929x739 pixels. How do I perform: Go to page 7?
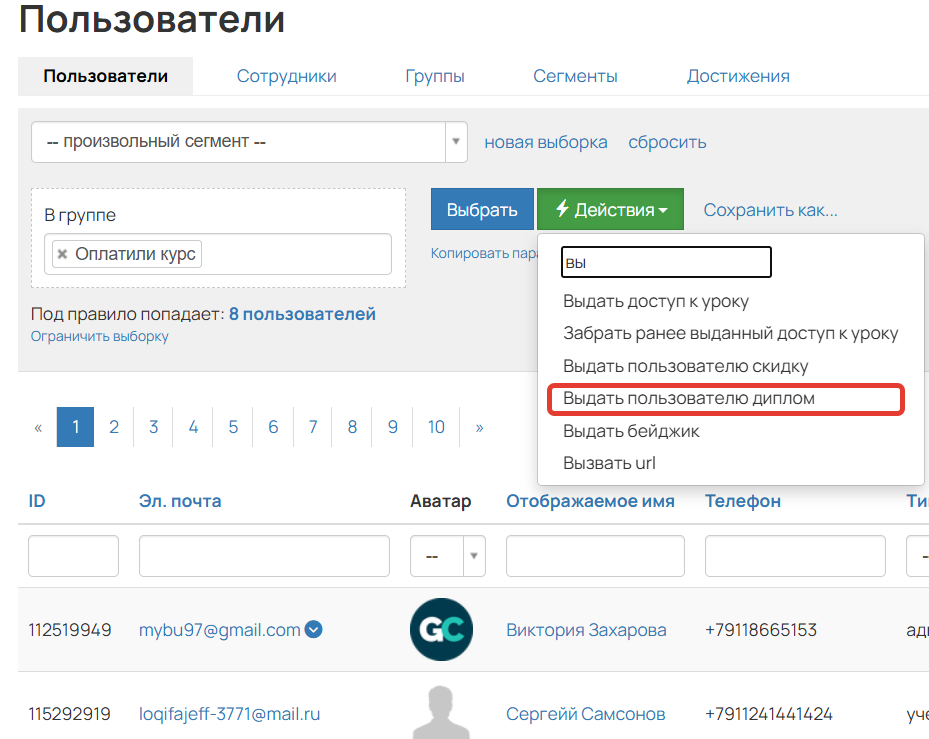[x=313, y=427]
